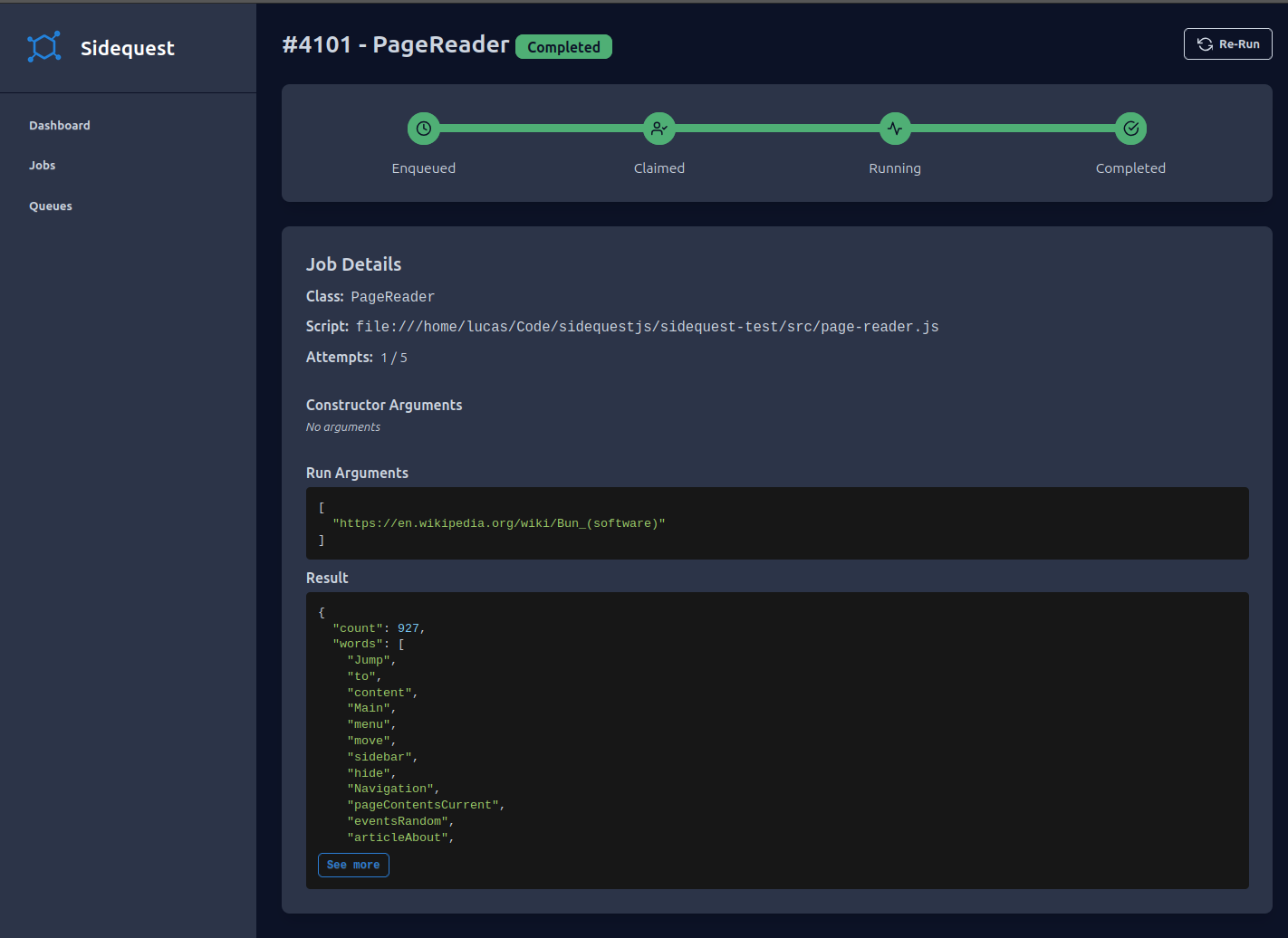Screen dimensions: 1288x938
Task: Click the "menu" word in the result
Action: point(369,724)
